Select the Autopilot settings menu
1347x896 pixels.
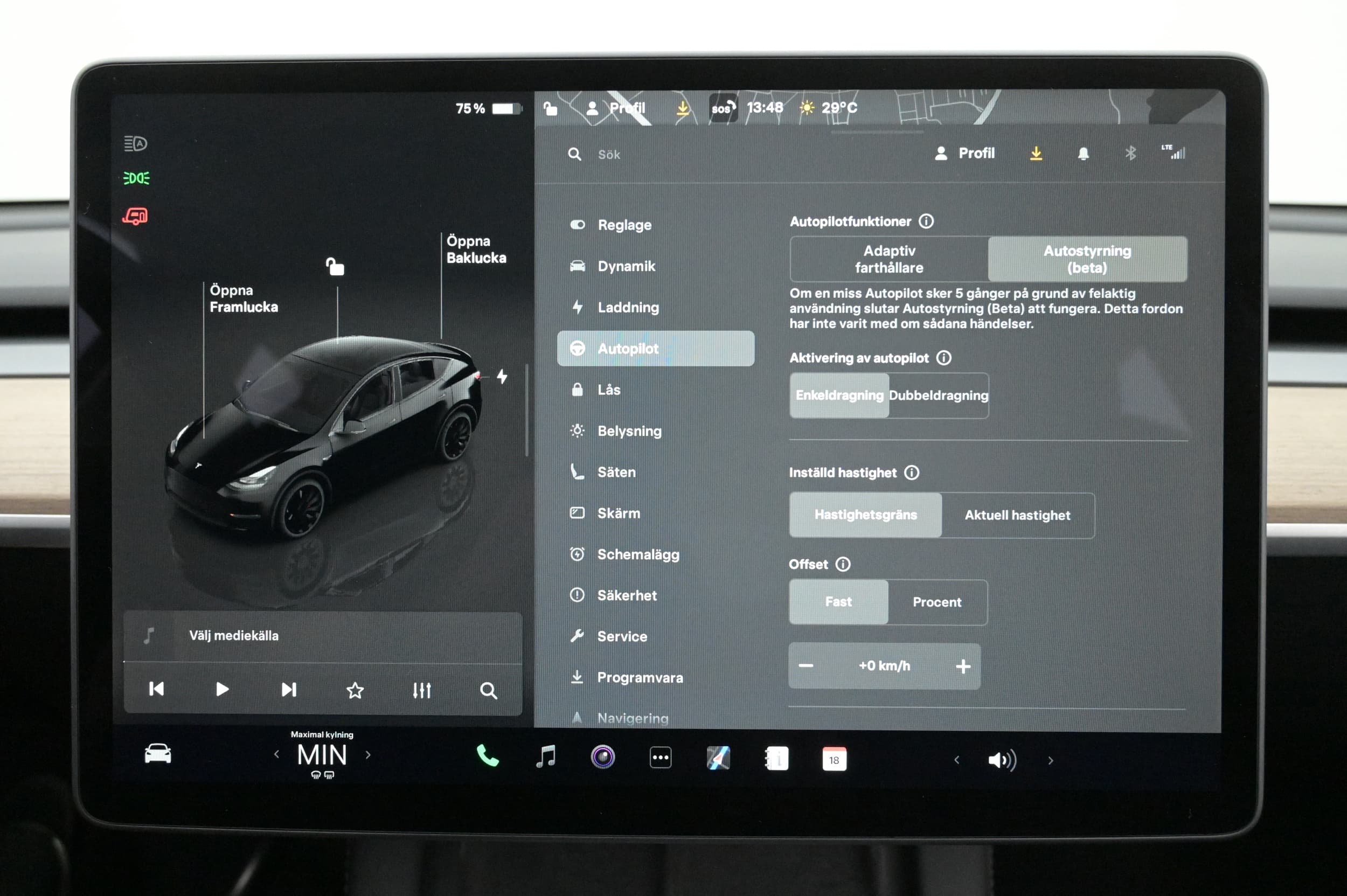(x=656, y=348)
